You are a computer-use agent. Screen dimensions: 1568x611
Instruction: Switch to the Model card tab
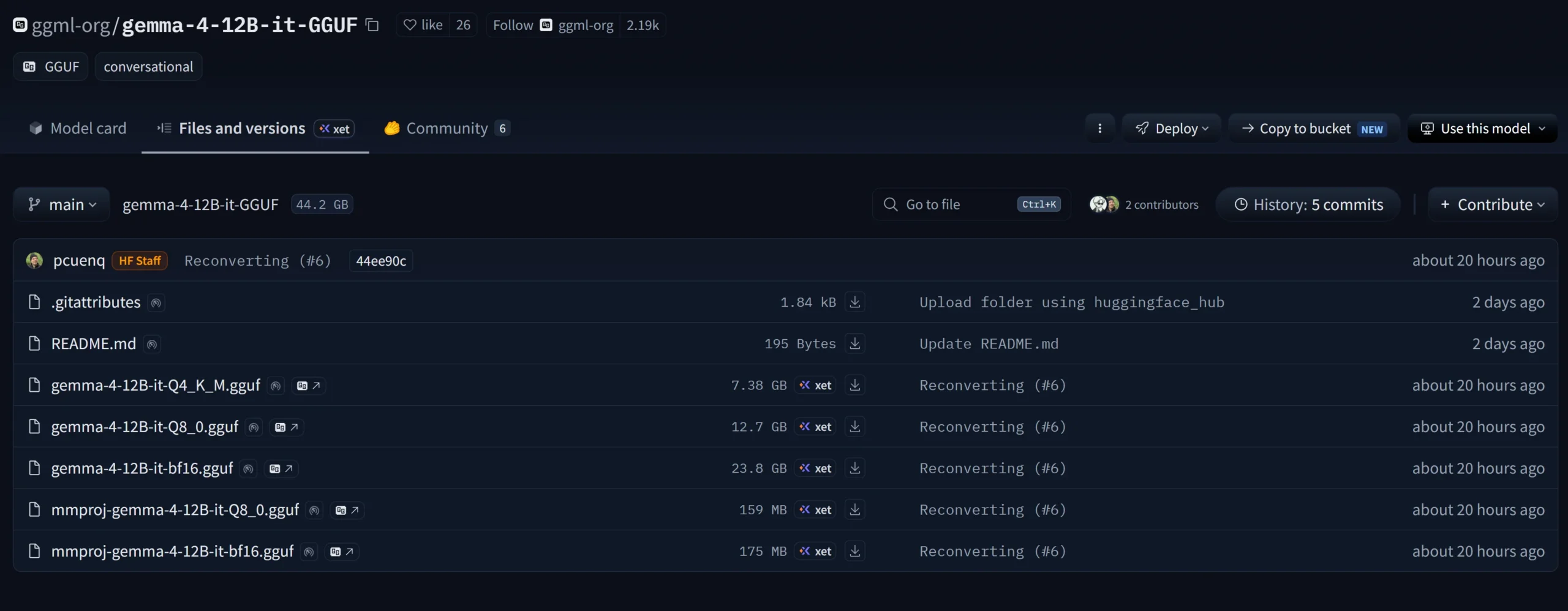(78, 128)
